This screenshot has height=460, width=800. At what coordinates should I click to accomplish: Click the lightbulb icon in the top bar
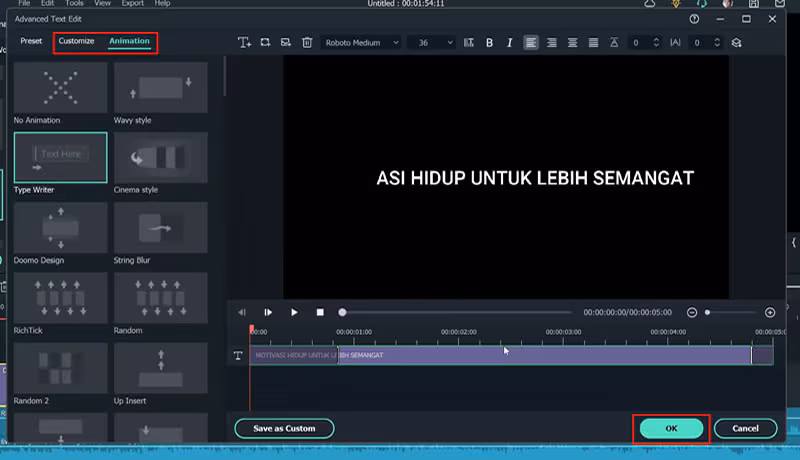[676, 4]
